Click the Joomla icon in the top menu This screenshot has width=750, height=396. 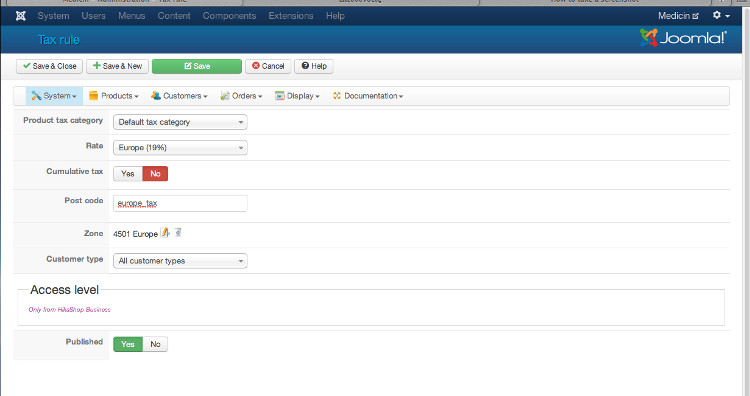[x=20, y=16]
